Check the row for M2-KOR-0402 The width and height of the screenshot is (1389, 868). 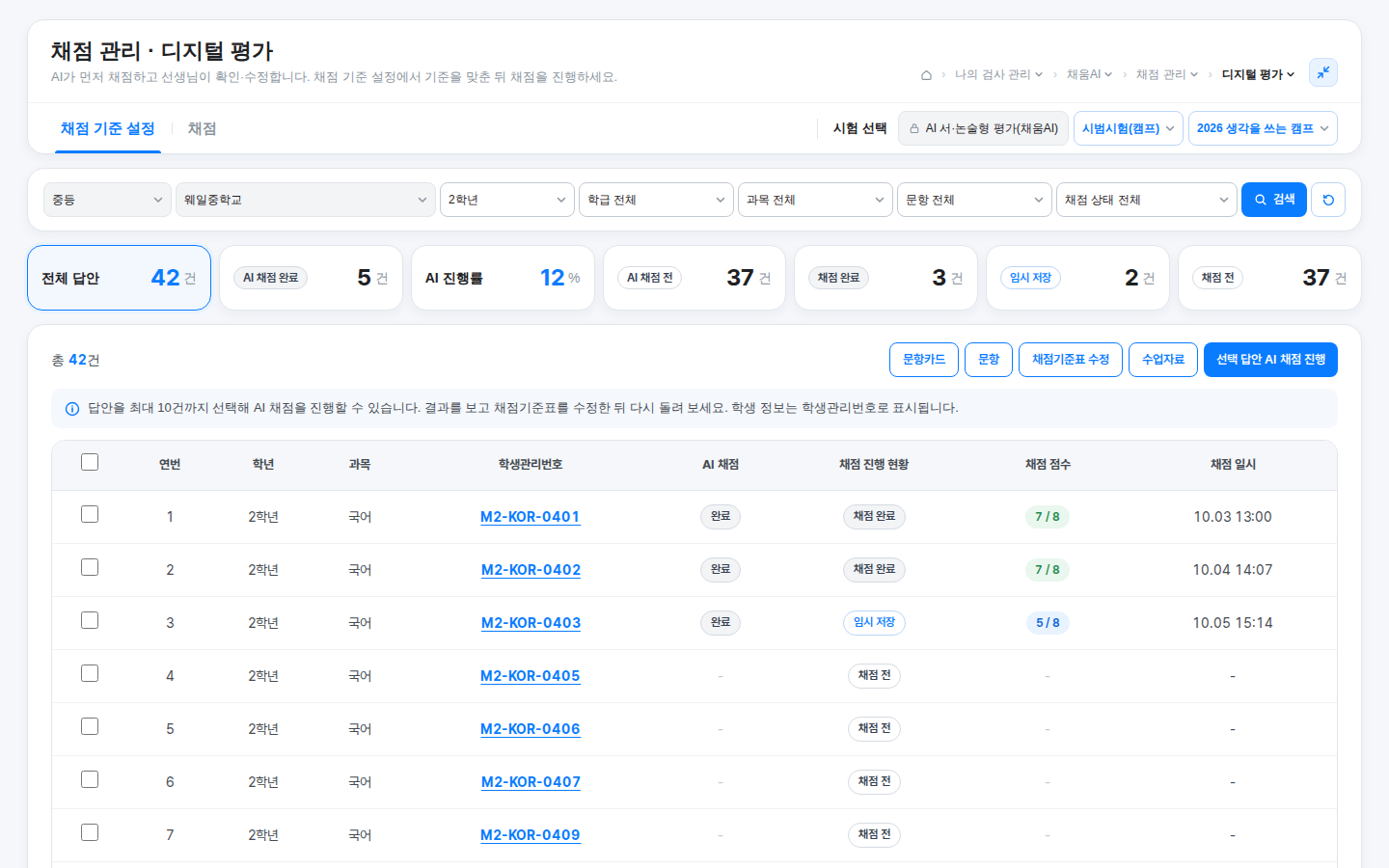pyautogui.click(x=90, y=567)
